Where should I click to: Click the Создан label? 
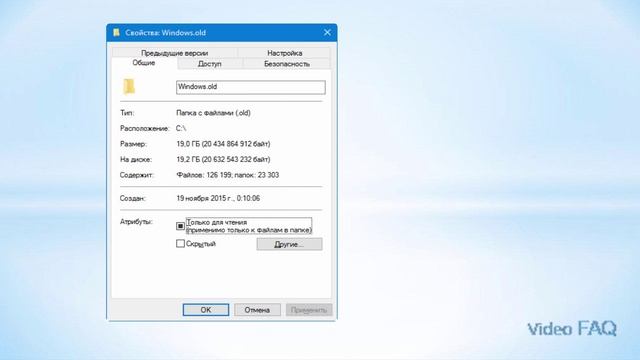[133, 198]
